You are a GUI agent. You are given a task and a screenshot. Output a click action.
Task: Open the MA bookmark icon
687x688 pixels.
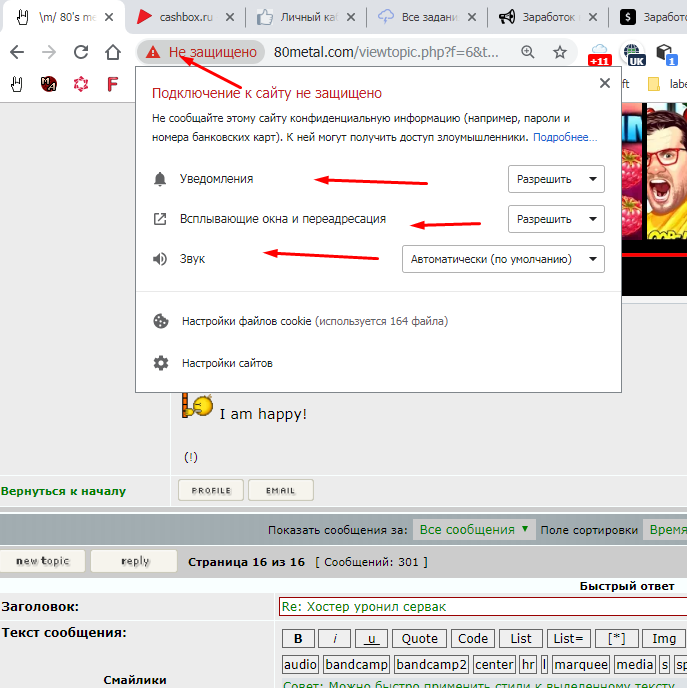click(x=49, y=84)
